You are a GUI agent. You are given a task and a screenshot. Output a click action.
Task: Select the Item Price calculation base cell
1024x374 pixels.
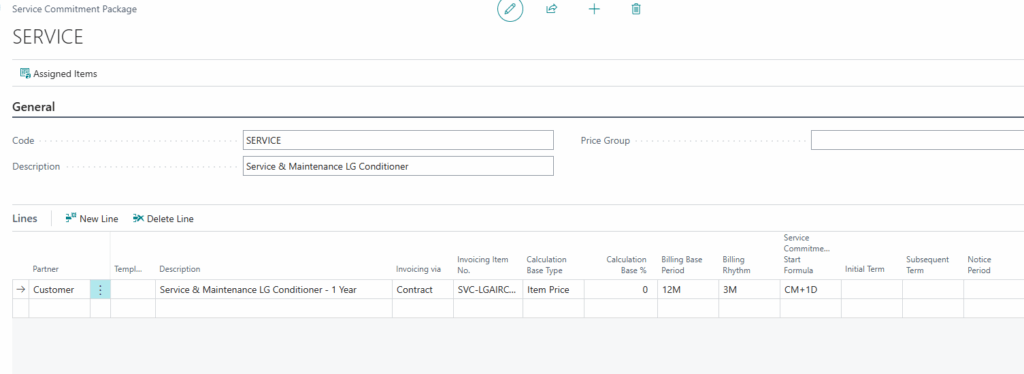(553, 290)
